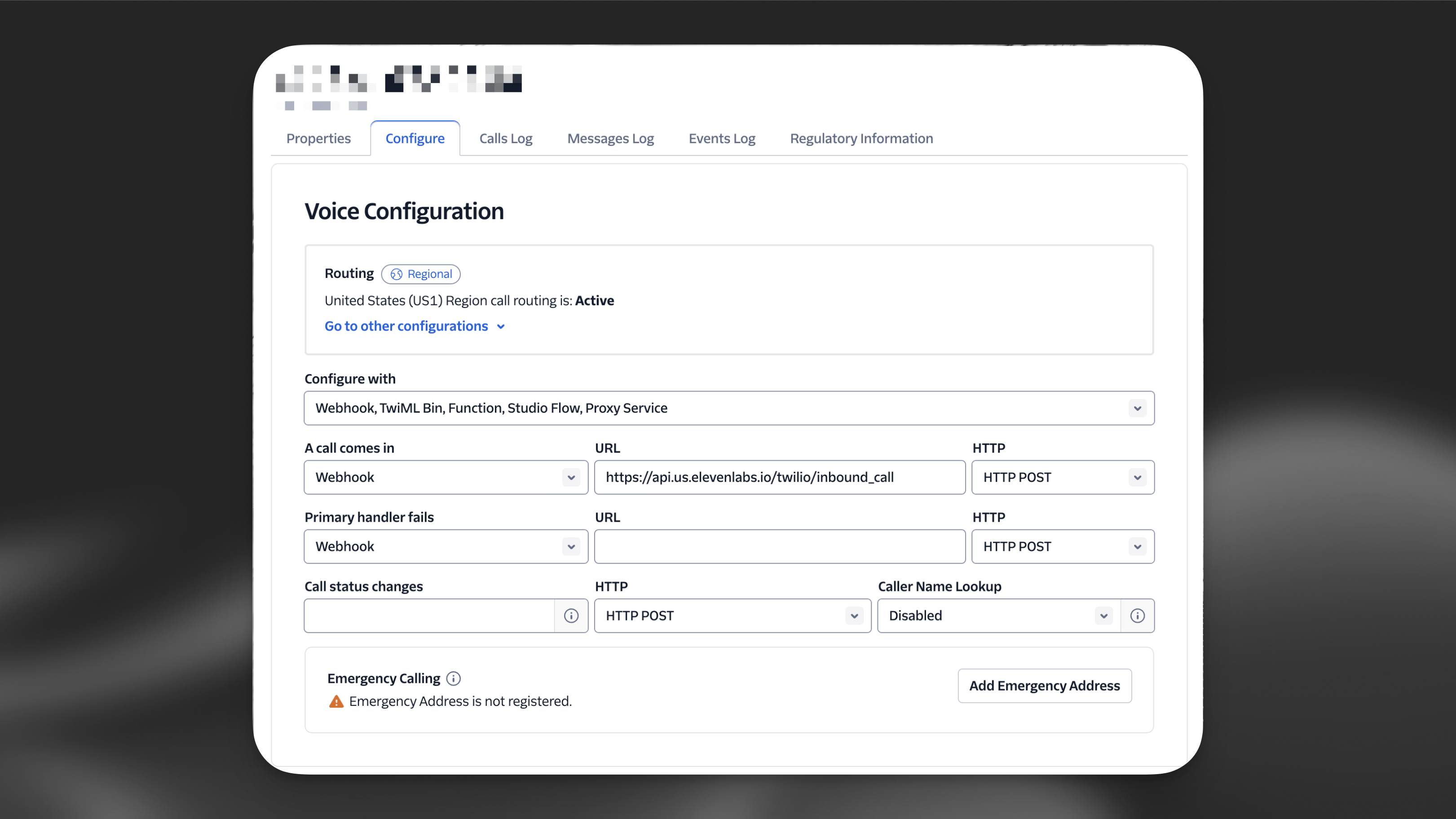The image size is (1456, 819).
Task: Click the empty Primary handler fails URL field
Action: tap(780, 546)
